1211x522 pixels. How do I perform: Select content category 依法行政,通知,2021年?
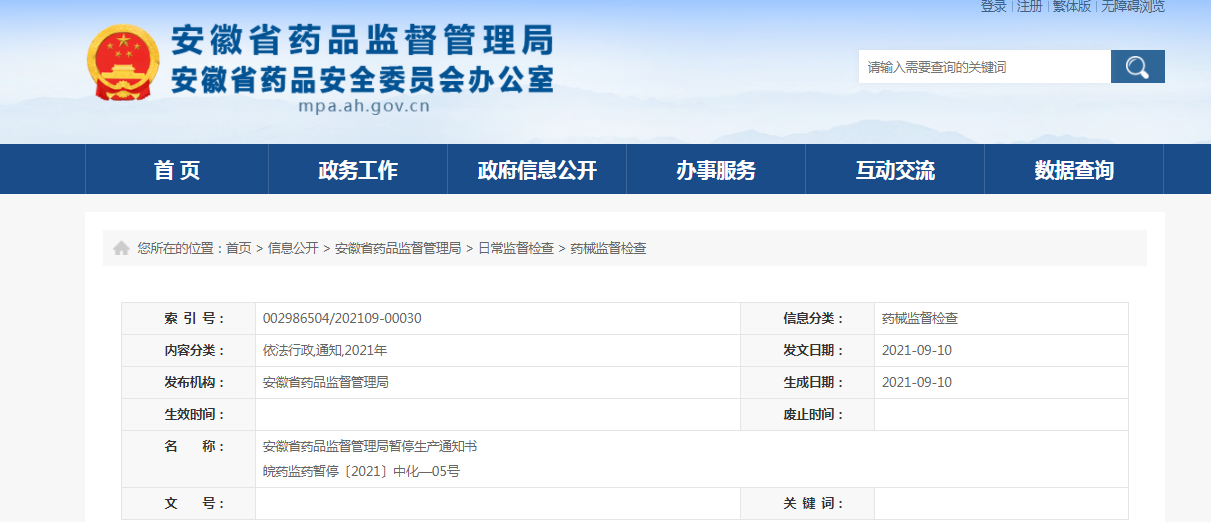pos(325,351)
